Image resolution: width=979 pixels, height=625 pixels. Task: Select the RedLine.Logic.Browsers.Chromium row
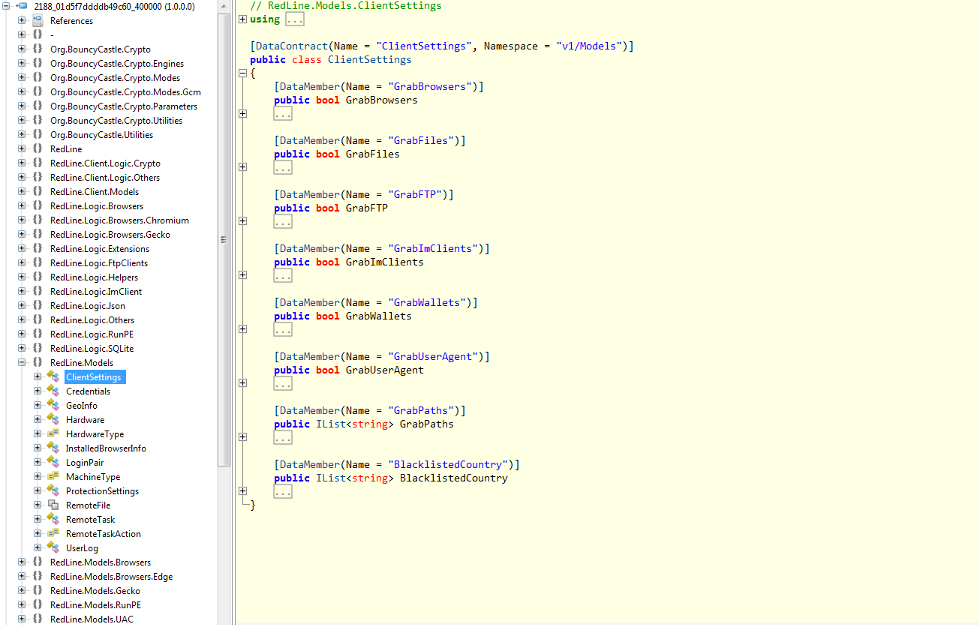click(x=119, y=220)
